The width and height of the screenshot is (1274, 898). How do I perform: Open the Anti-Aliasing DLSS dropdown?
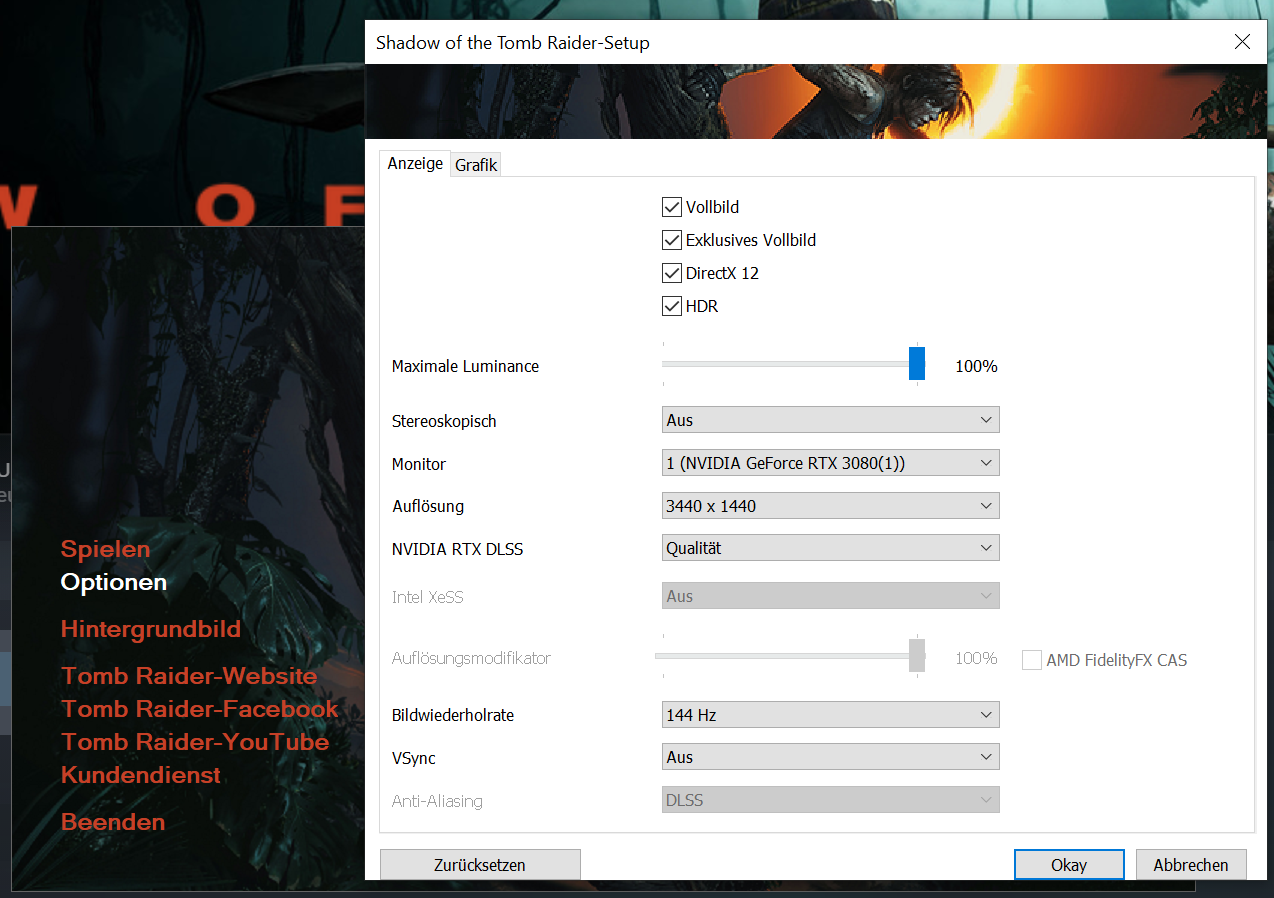(830, 800)
